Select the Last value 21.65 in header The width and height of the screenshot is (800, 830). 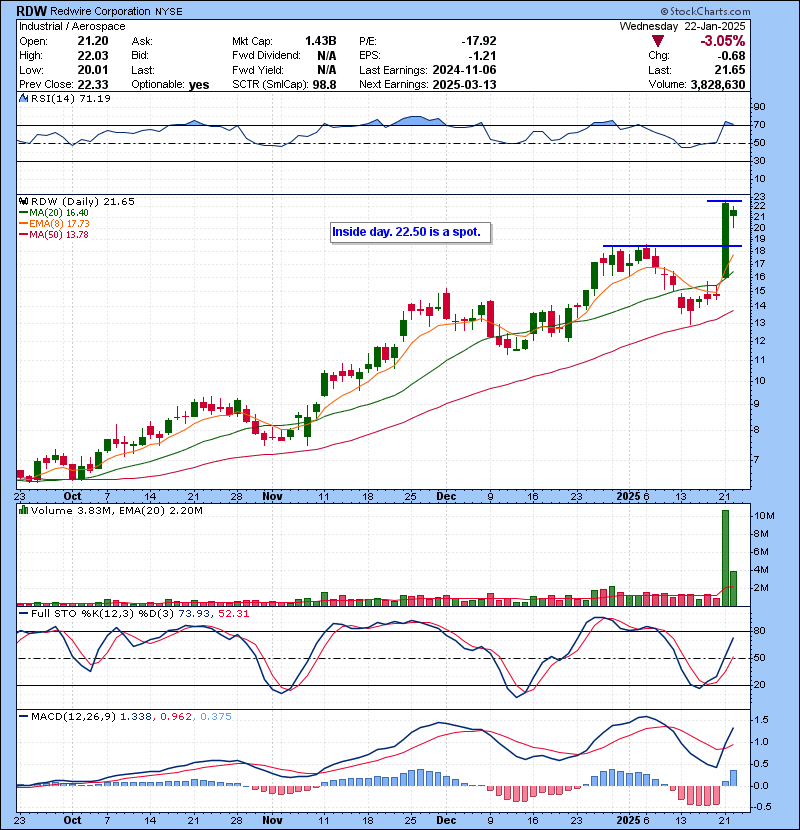pyautogui.click(x=730, y=70)
